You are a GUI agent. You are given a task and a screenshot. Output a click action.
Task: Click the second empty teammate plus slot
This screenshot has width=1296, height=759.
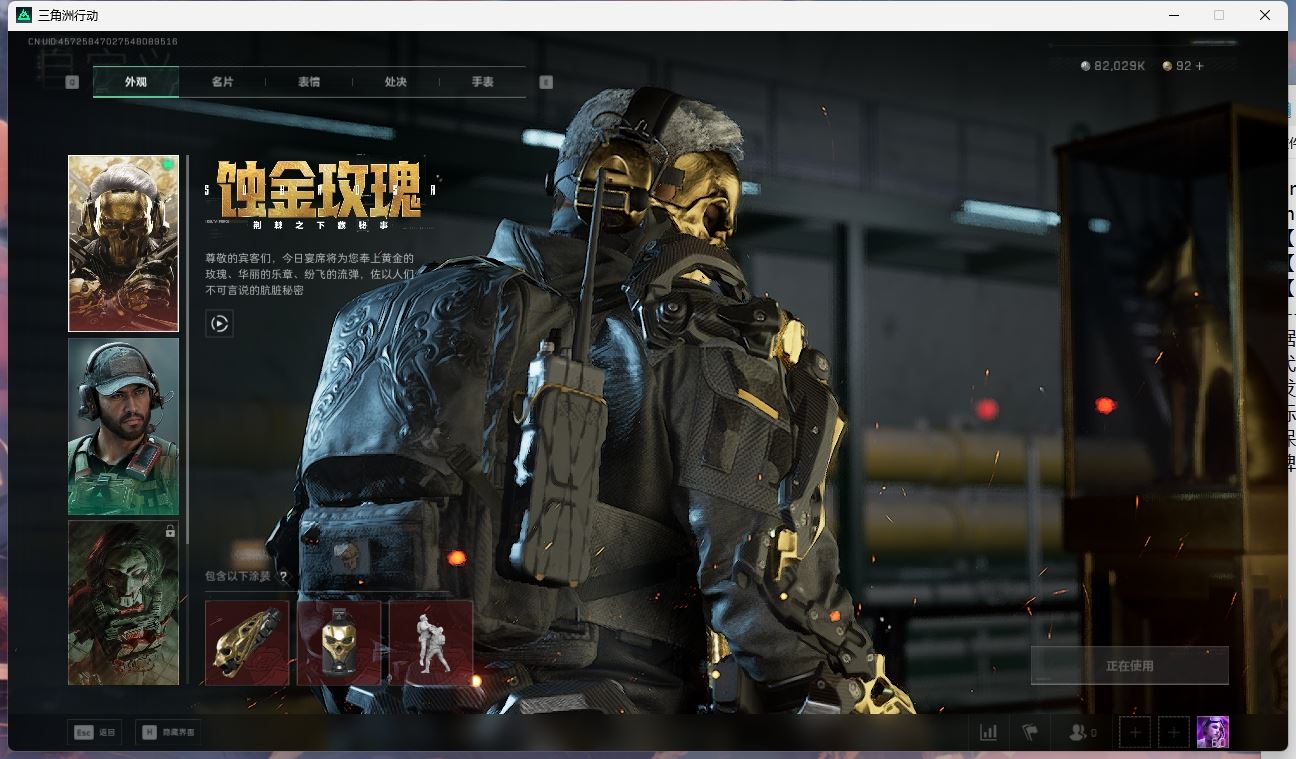1173,732
